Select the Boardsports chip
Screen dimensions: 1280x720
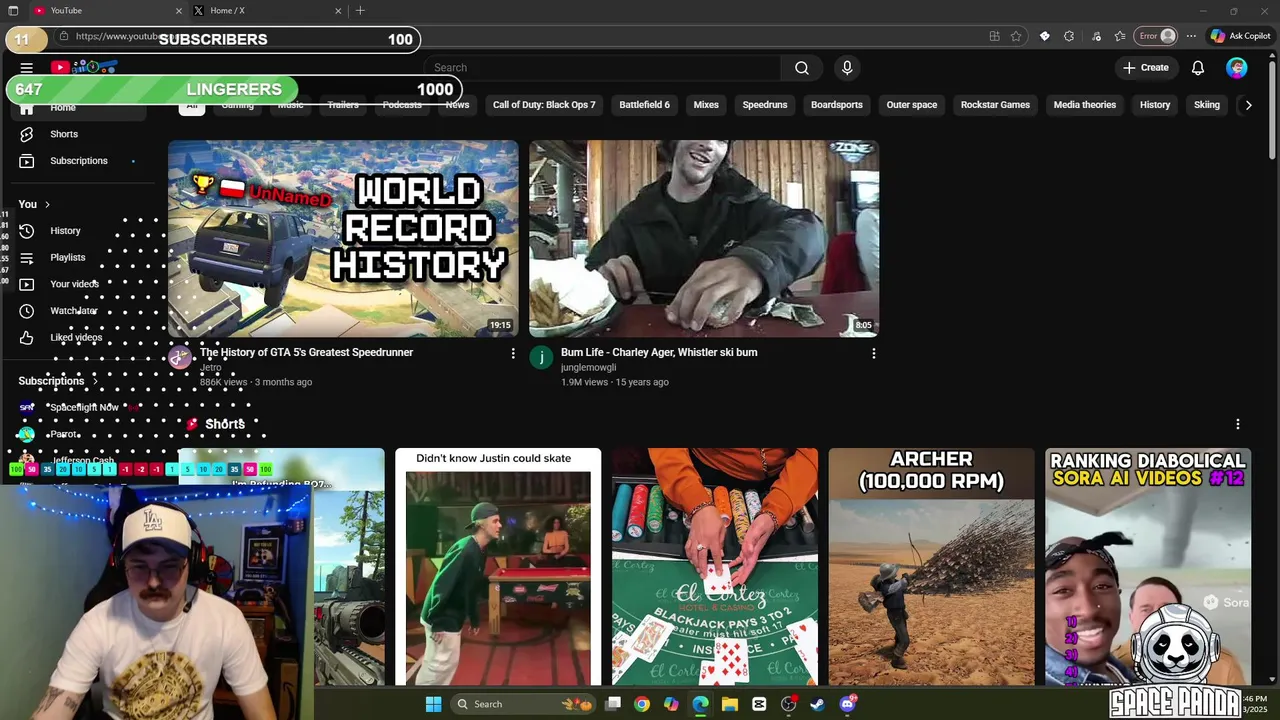[837, 105]
